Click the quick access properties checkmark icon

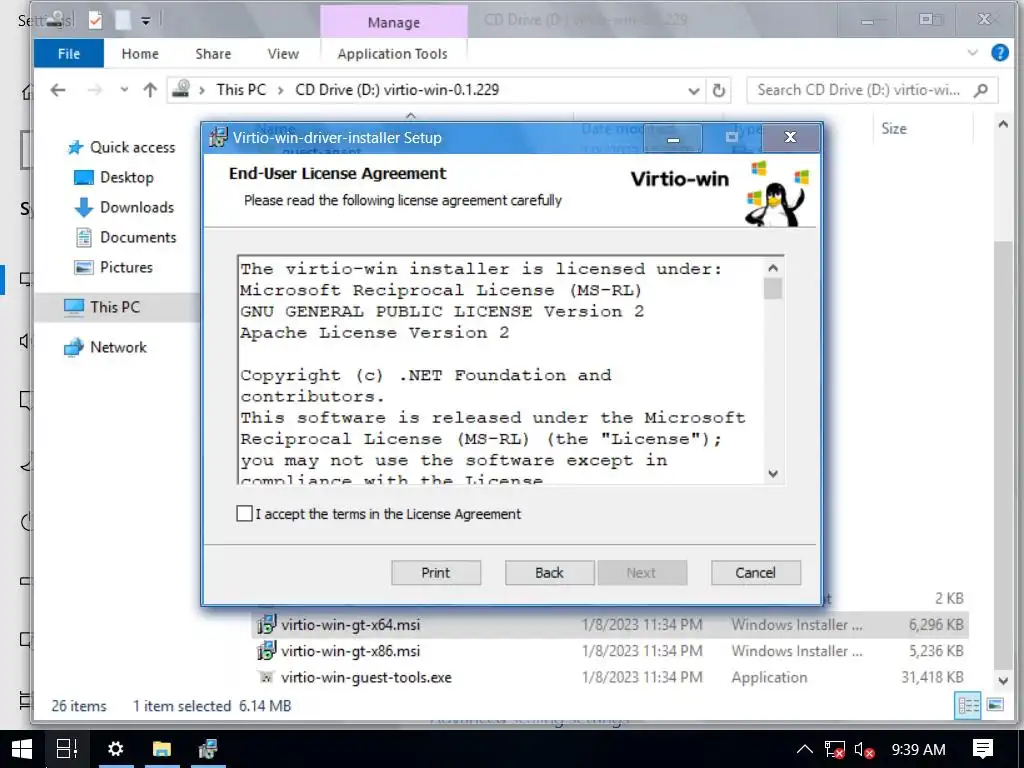tap(95, 21)
